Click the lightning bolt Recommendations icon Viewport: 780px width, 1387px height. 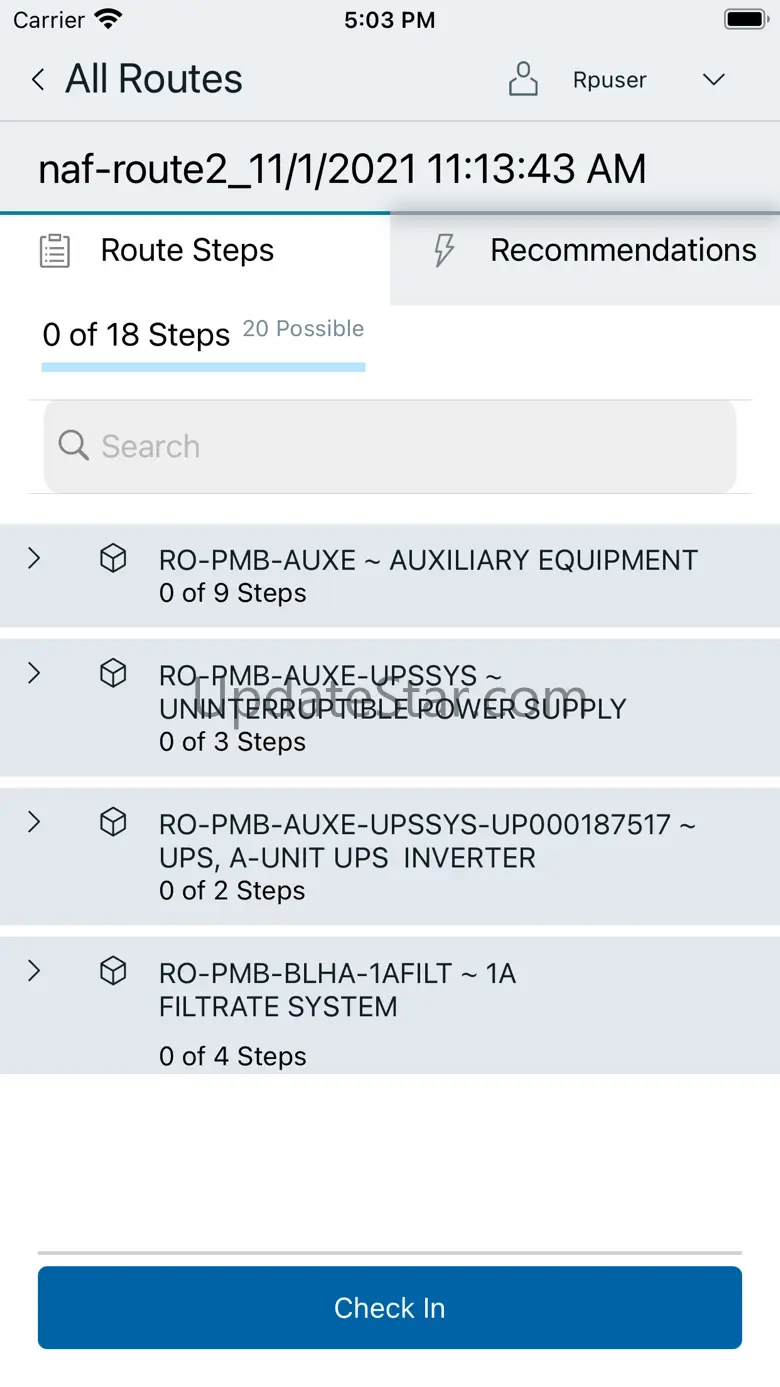point(444,250)
